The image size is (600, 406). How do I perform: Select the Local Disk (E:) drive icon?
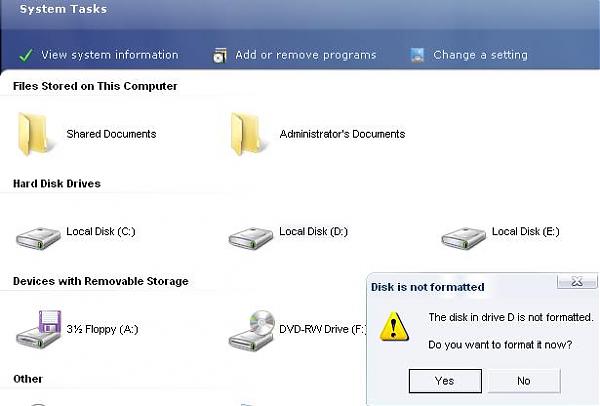pyautogui.click(x=463, y=238)
